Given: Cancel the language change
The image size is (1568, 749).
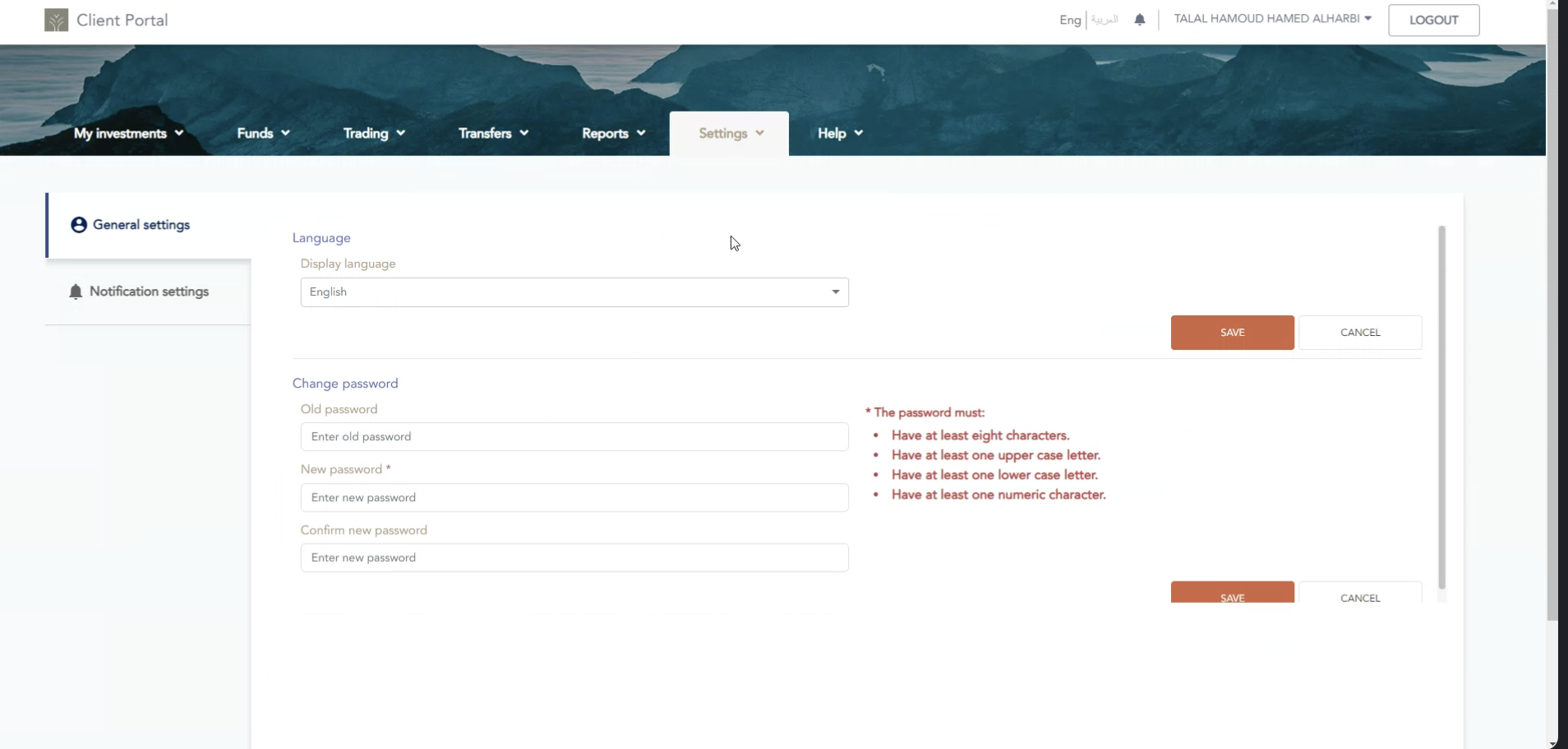Looking at the screenshot, I should pyautogui.click(x=1359, y=333).
